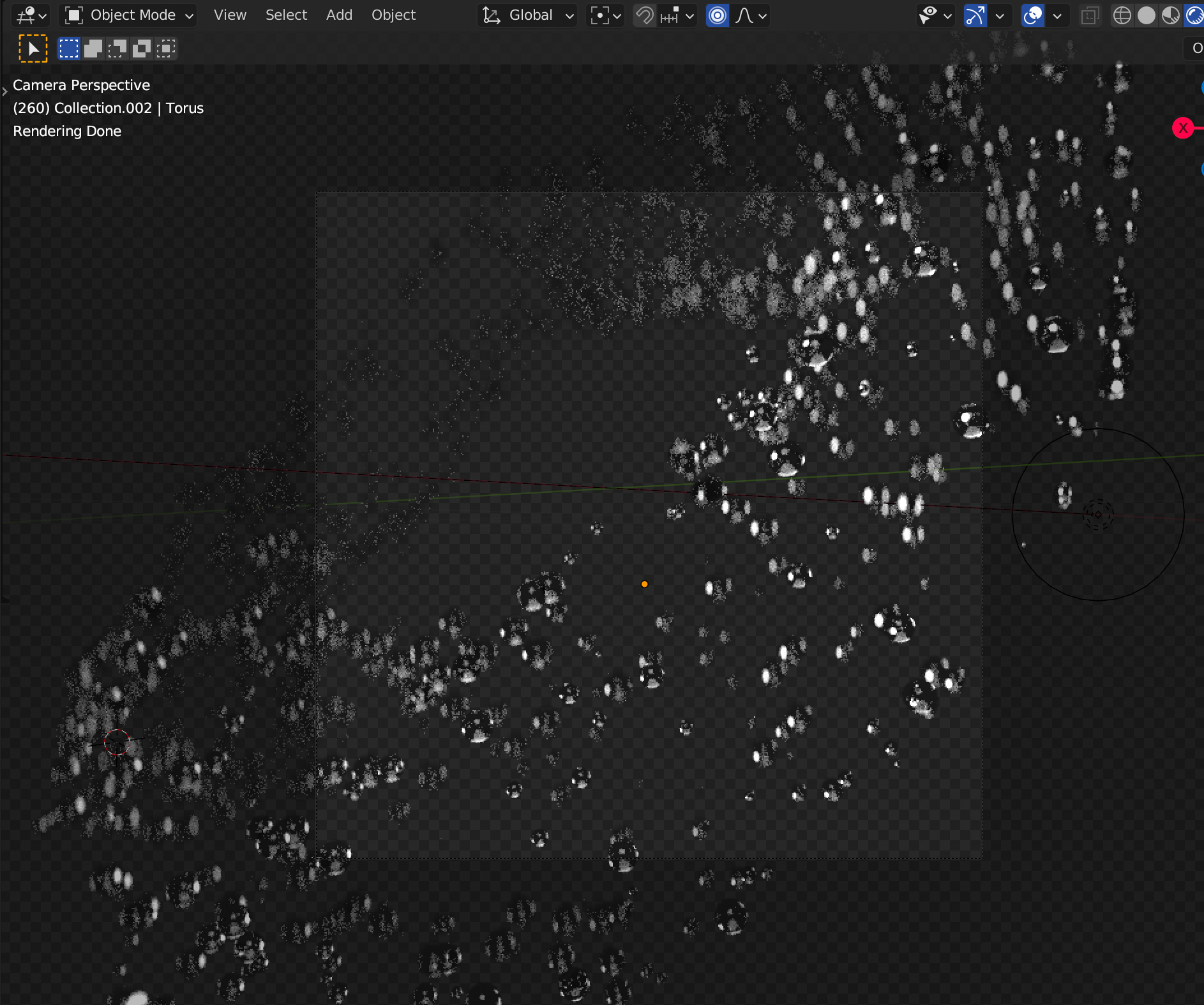Click the 'Rendering Done' status text
Image resolution: width=1204 pixels, height=1005 pixels.
(x=67, y=131)
